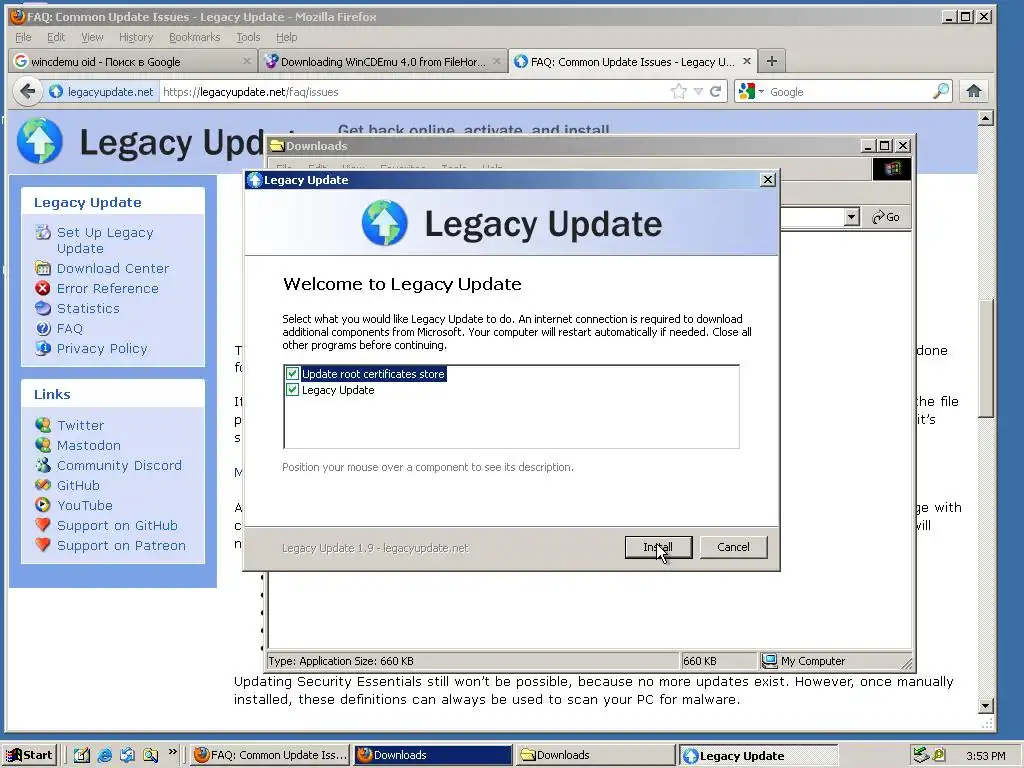Click the Statistics sidebar icon
Image resolution: width=1024 pixels, height=768 pixels.
point(43,308)
